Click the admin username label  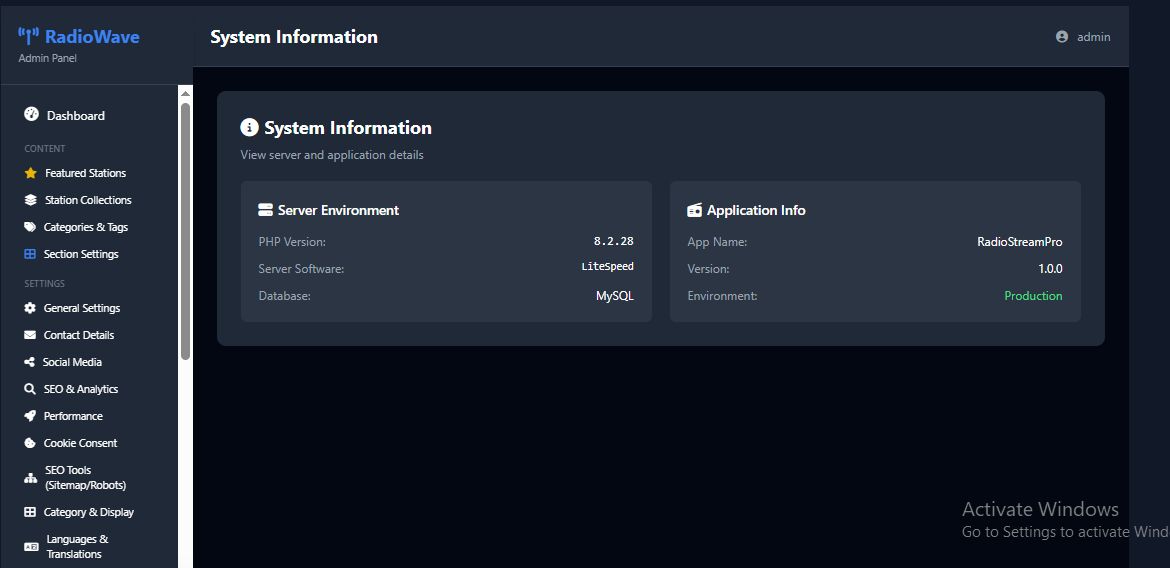point(1093,37)
